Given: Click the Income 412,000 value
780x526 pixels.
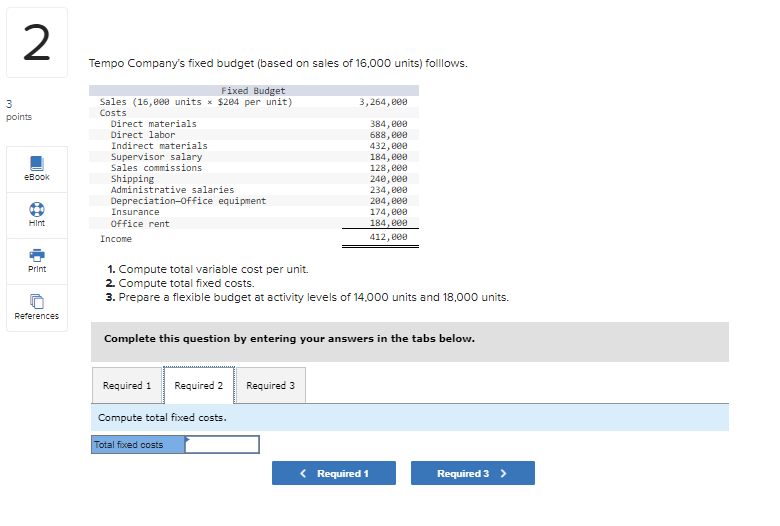Looking at the screenshot, I should [x=389, y=237].
